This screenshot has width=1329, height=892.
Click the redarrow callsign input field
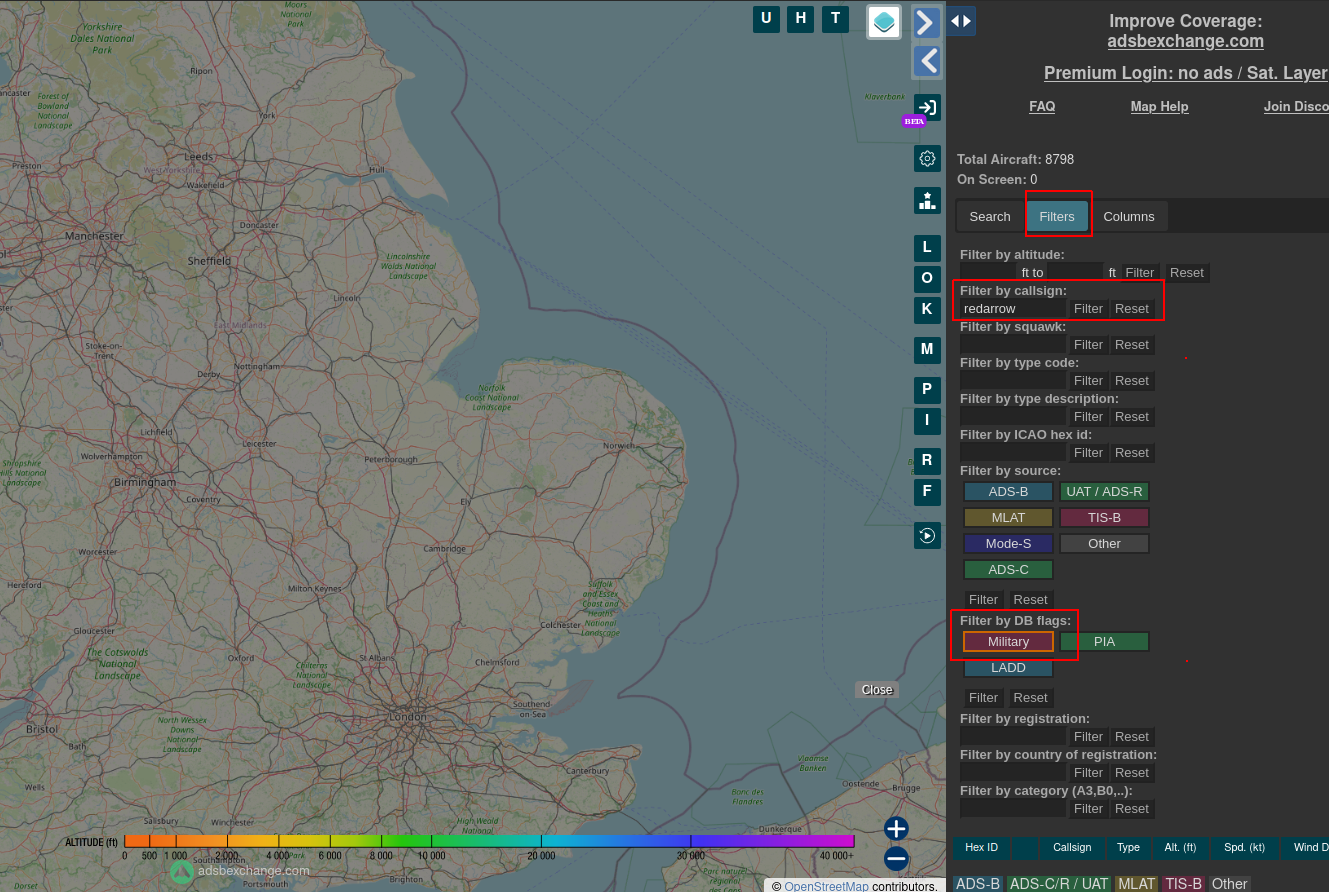tap(1010, 308)
